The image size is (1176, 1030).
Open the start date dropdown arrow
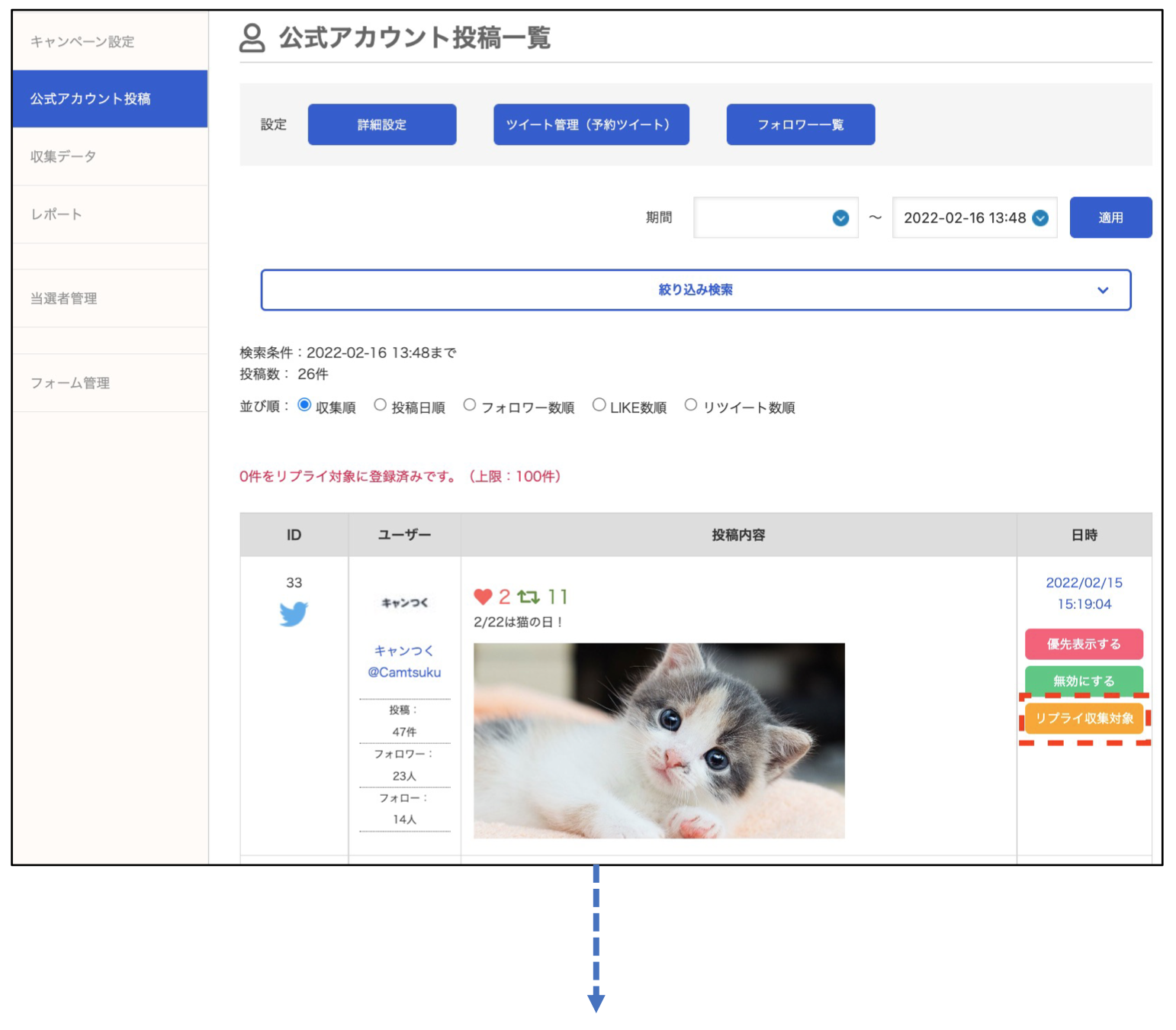click(840, 218)
